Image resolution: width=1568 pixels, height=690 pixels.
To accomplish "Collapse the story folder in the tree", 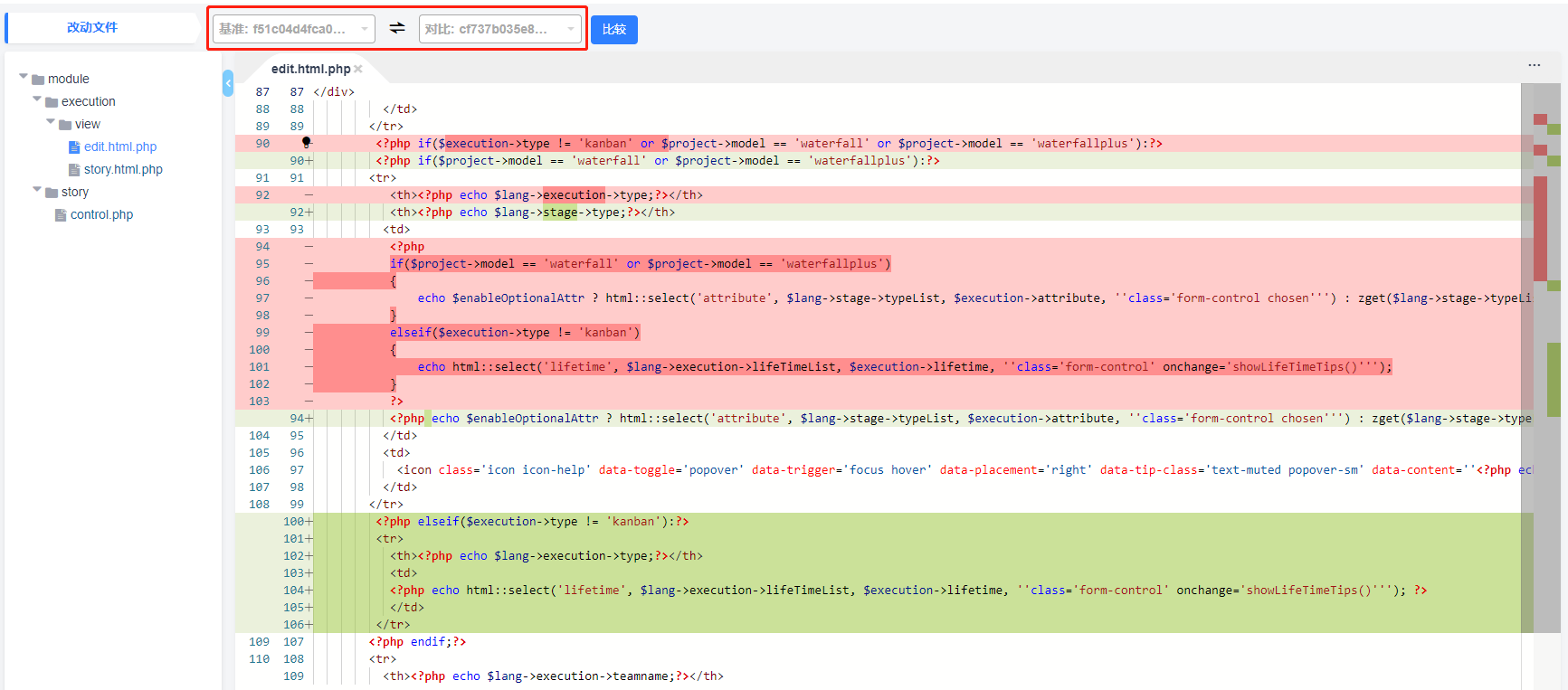I will coord(37,190).
